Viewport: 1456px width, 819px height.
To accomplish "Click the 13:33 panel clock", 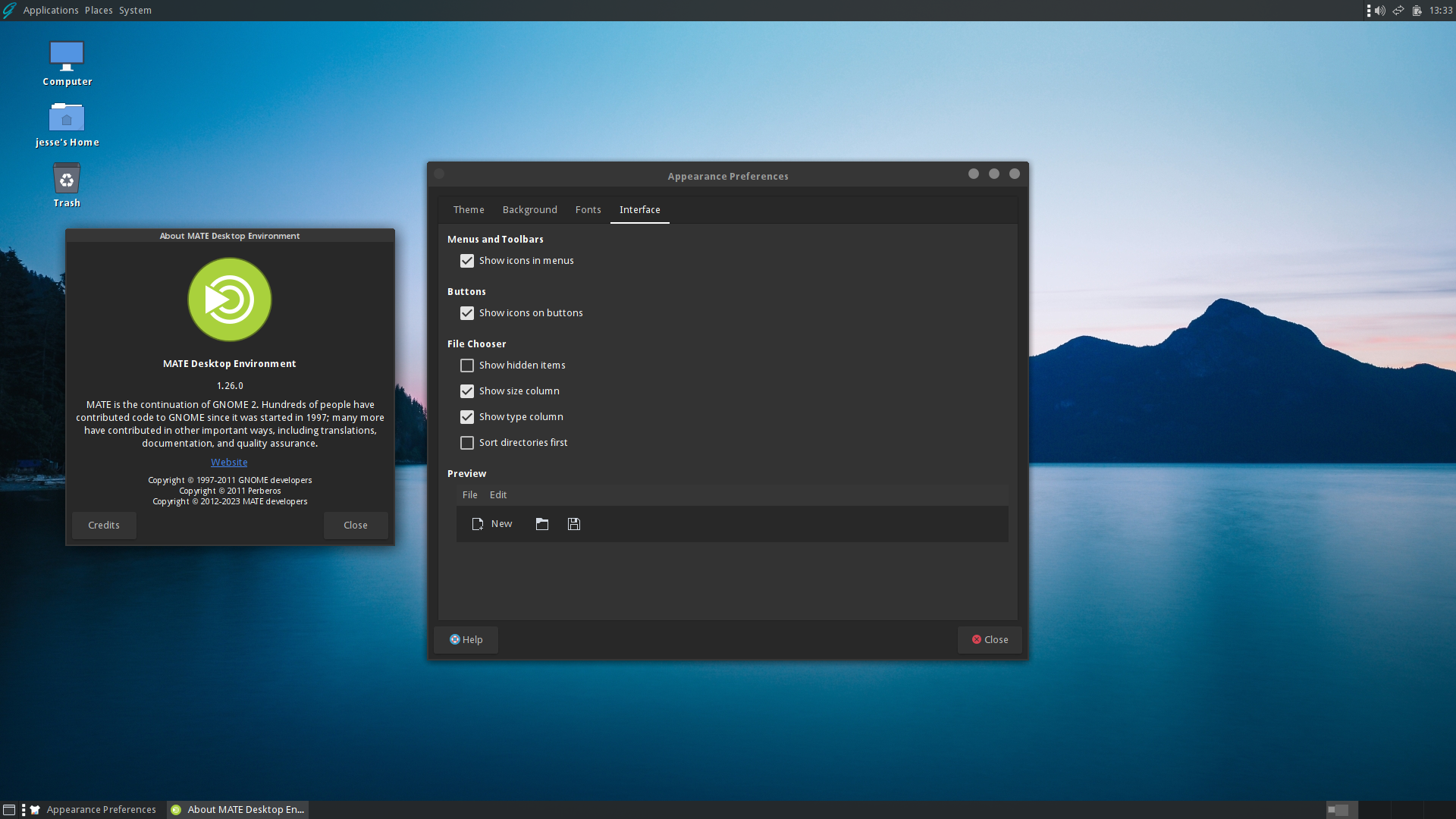I will click(1441, 11).
